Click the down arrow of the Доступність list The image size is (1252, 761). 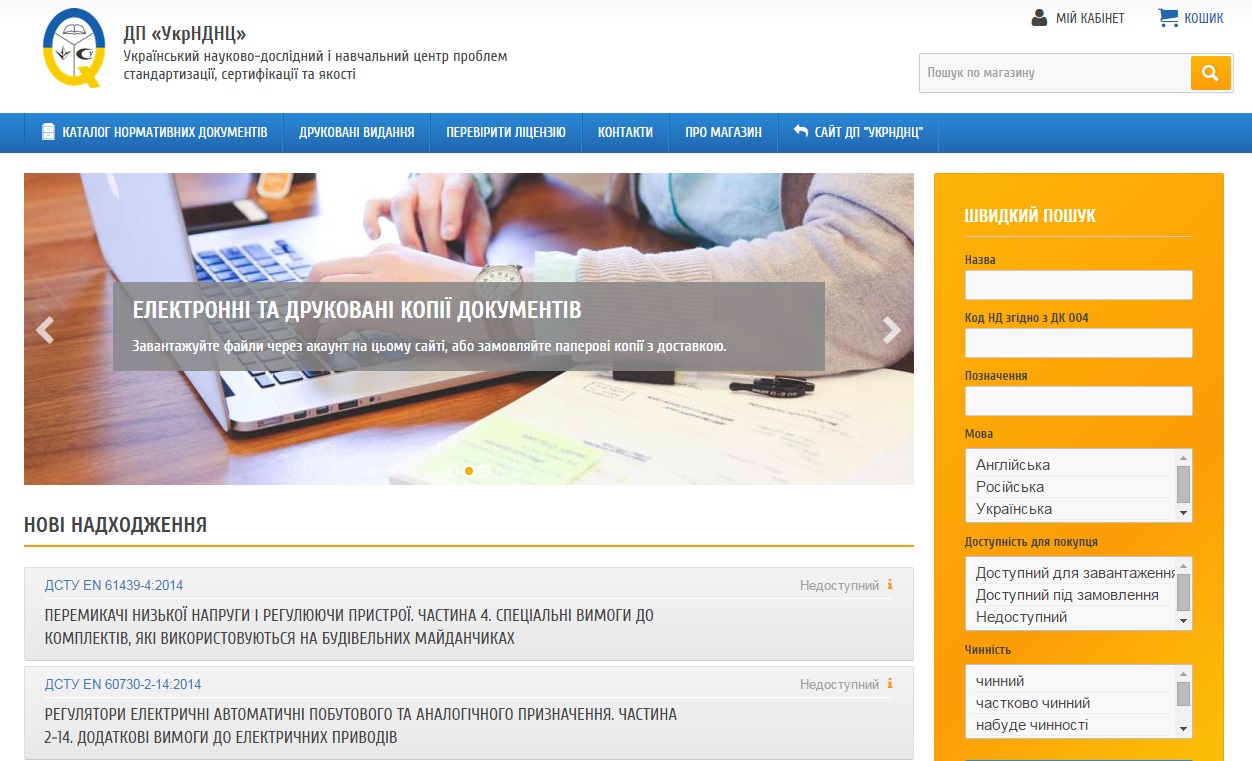tap(1184, 622)
